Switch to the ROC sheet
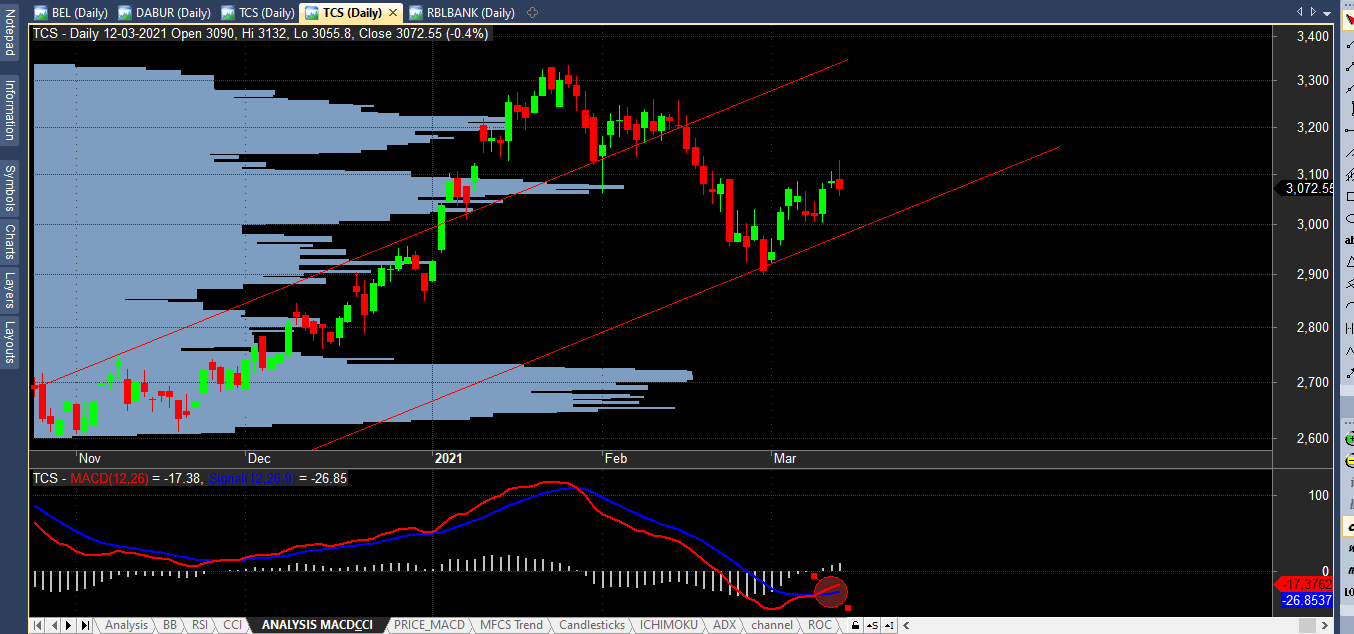 [820, 625]
